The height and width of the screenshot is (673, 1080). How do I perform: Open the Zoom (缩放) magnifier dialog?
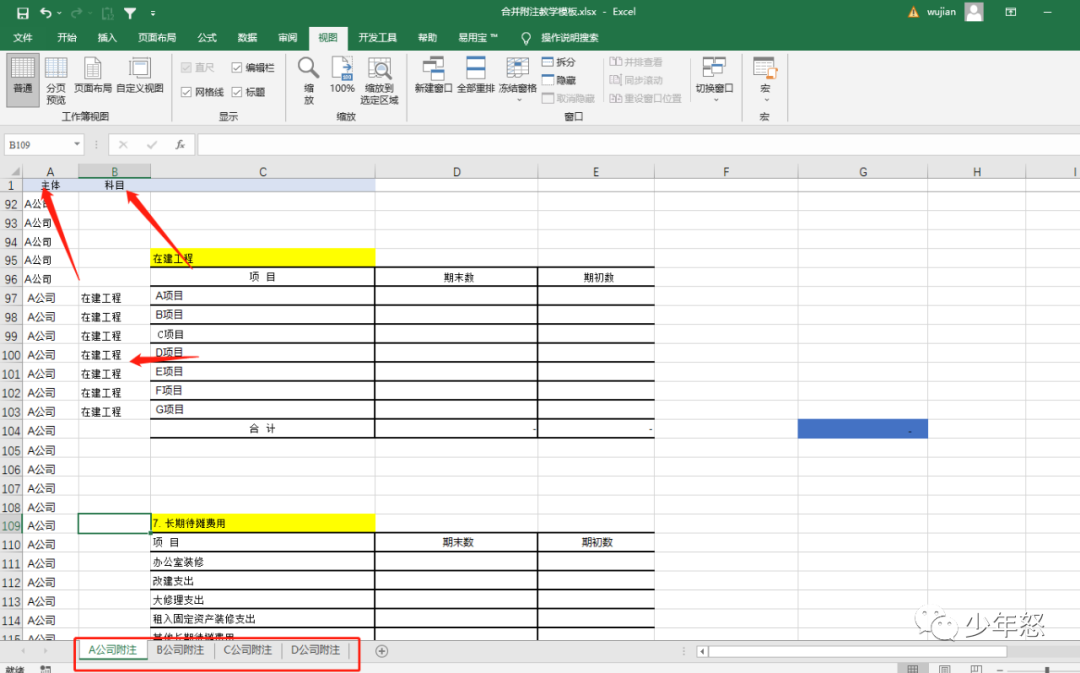click(x=308, y=80)
